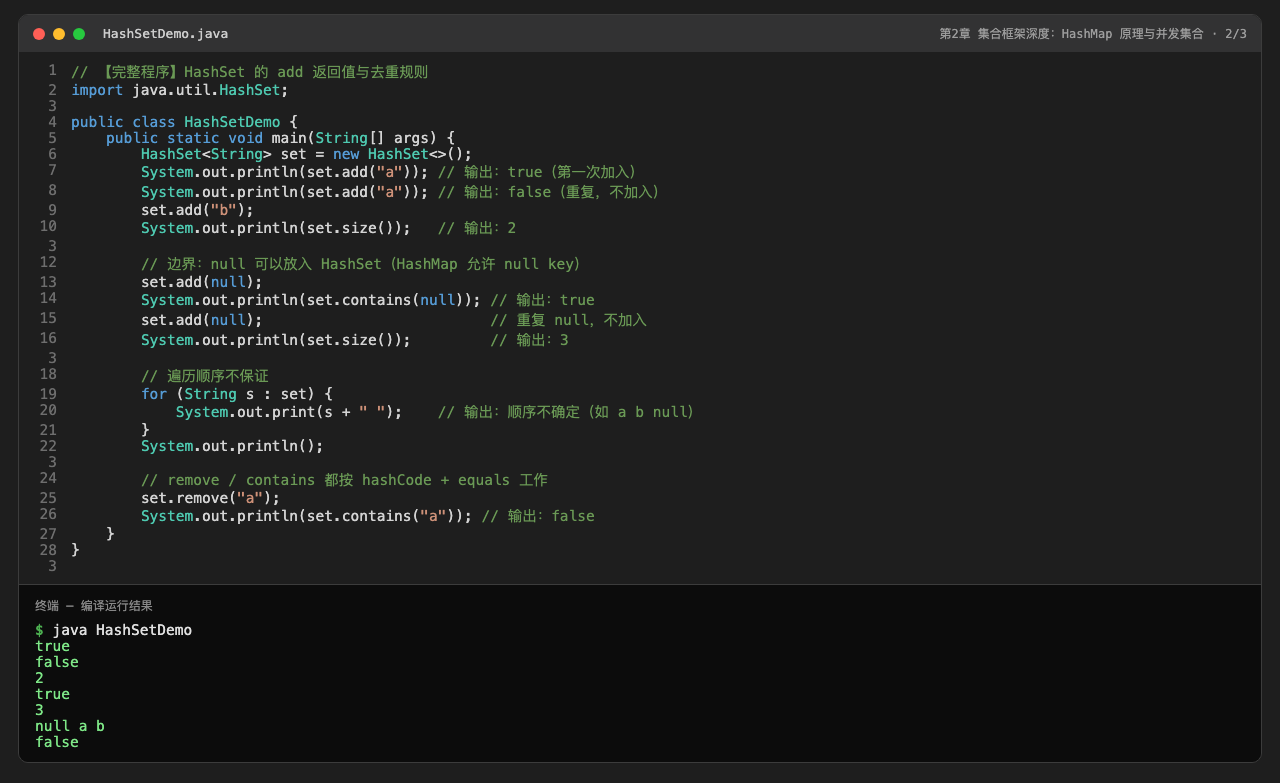Click the import java.util.HashSet line
Screen dimensions: 1280x783
tap(180, 90)
